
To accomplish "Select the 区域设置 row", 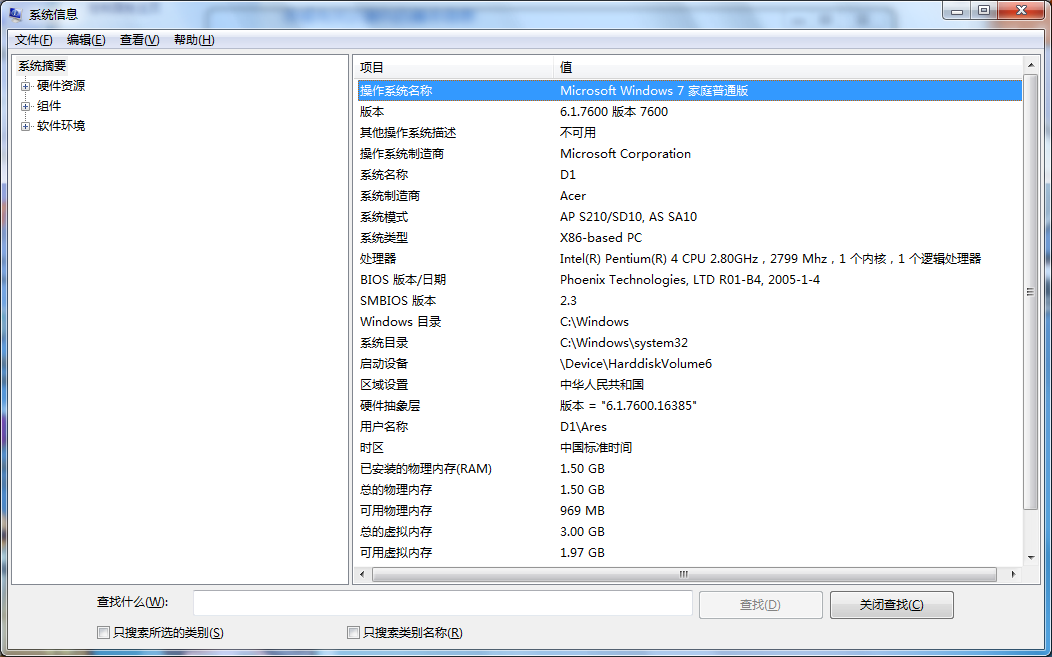I will coord(689,385).
